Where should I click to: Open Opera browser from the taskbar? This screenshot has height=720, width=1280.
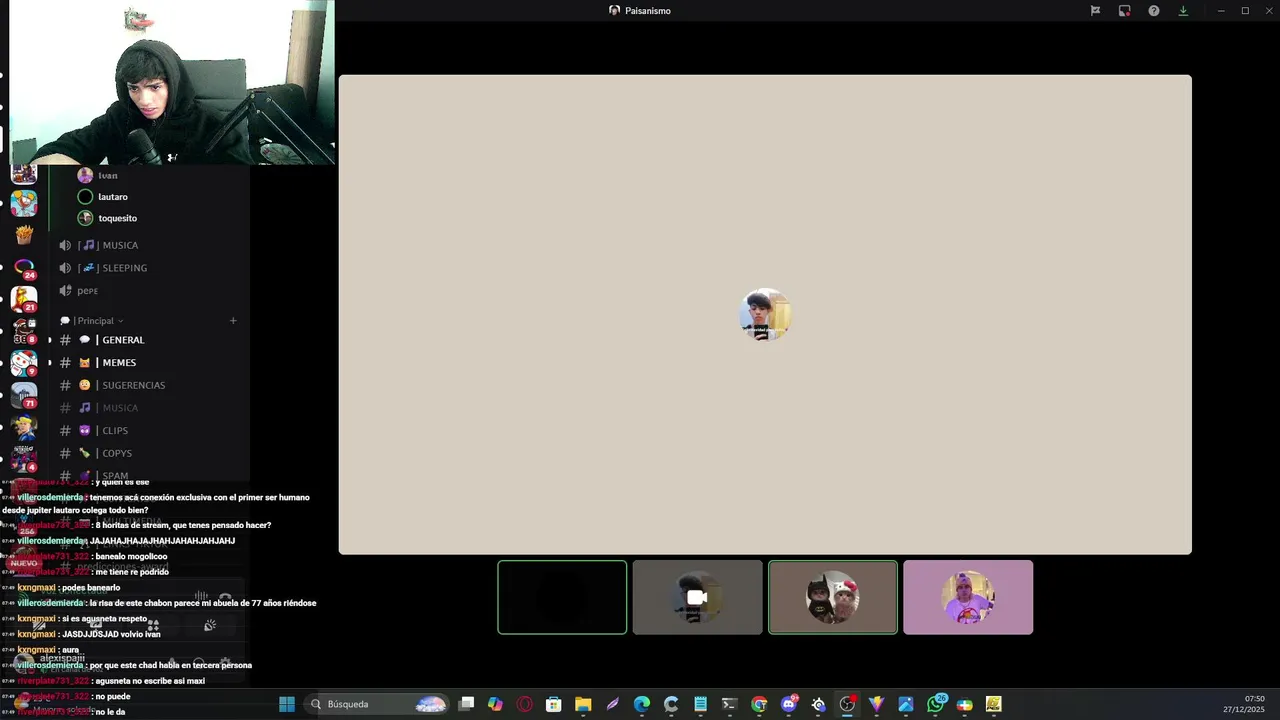(x=525, y=704)
